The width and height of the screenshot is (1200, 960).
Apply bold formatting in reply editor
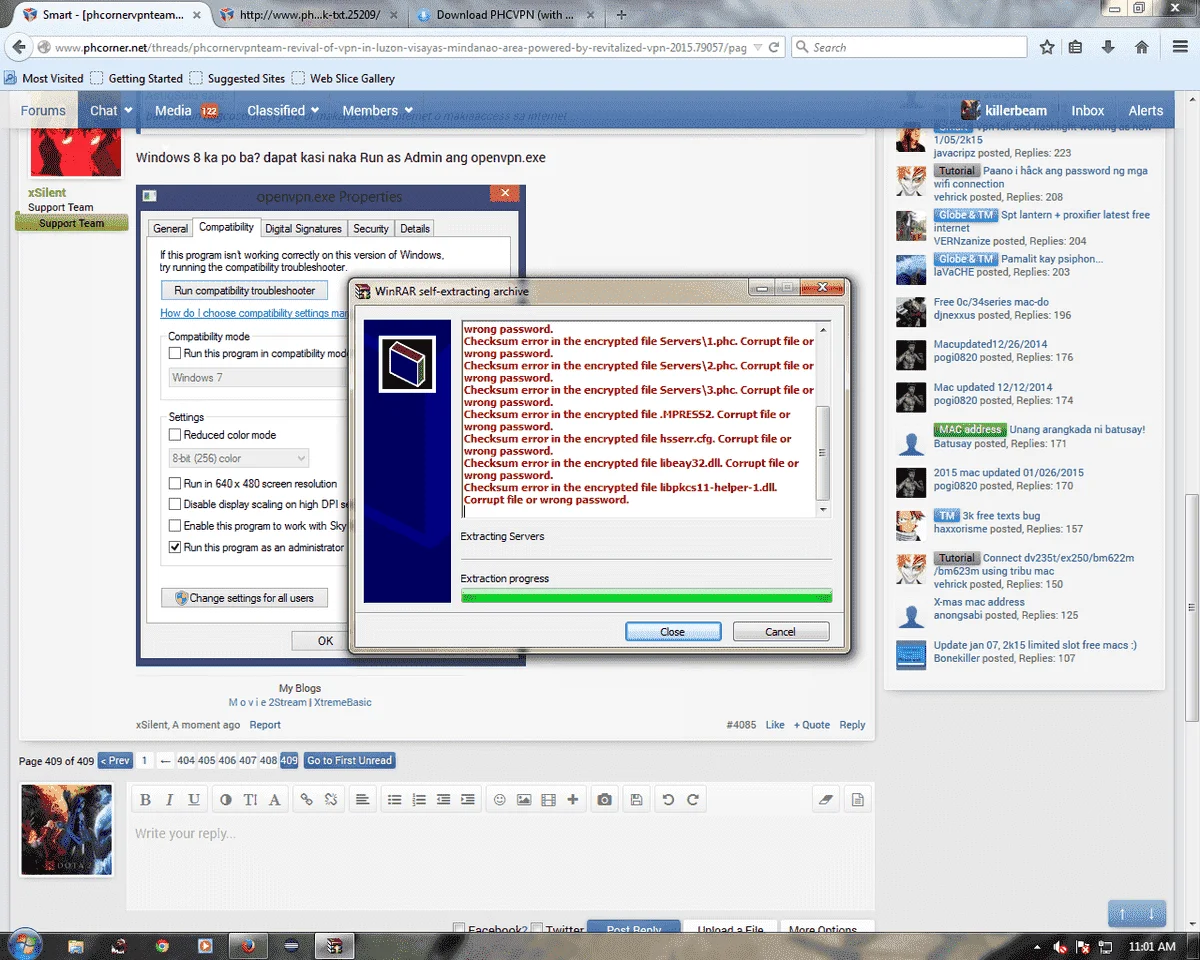[145, 800]
